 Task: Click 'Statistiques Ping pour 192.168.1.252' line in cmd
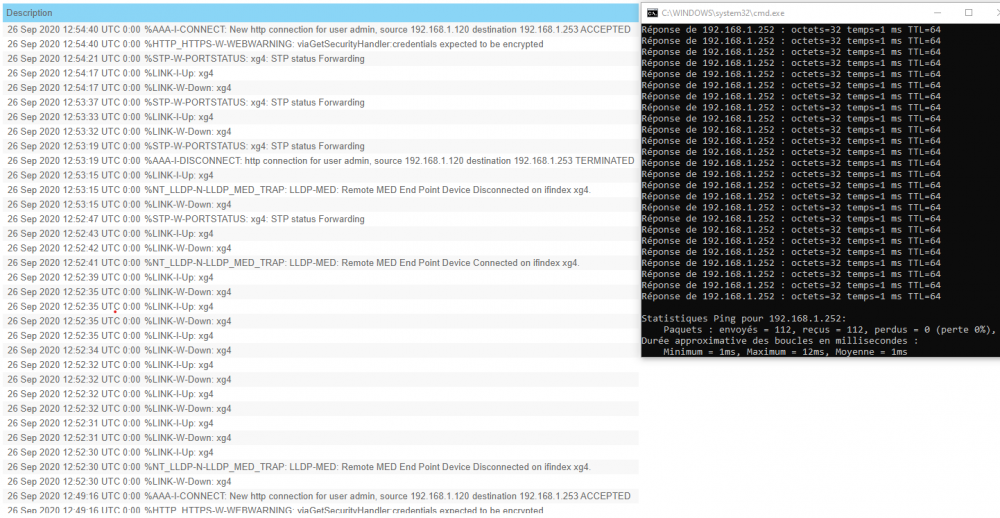[743, 318]
